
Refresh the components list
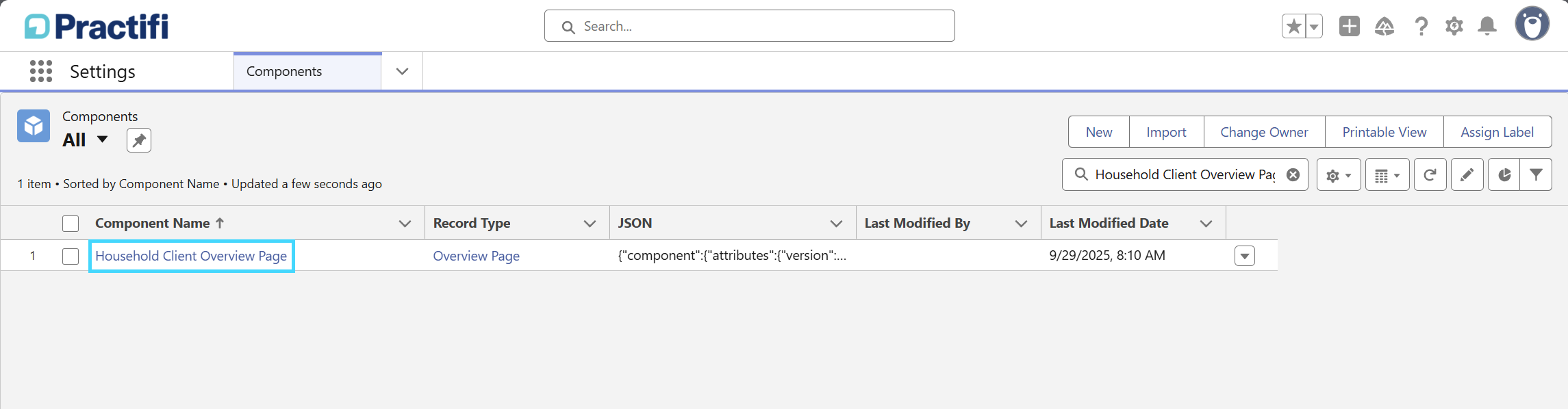(1430, 174)
